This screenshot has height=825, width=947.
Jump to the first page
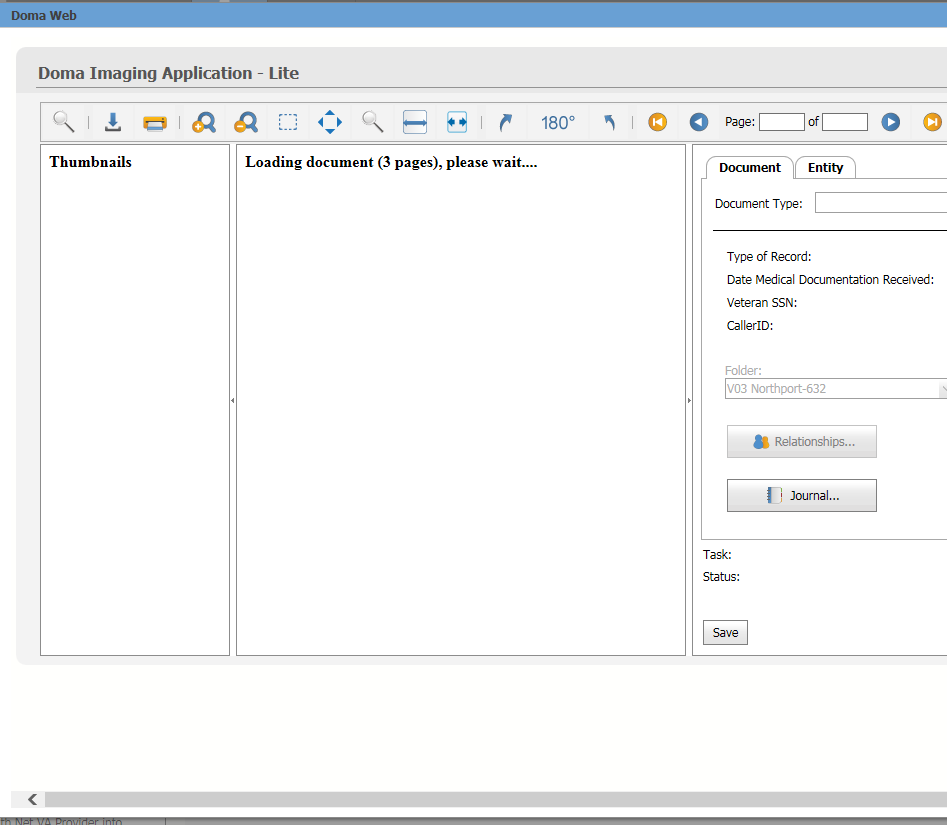tap(658, 122)
